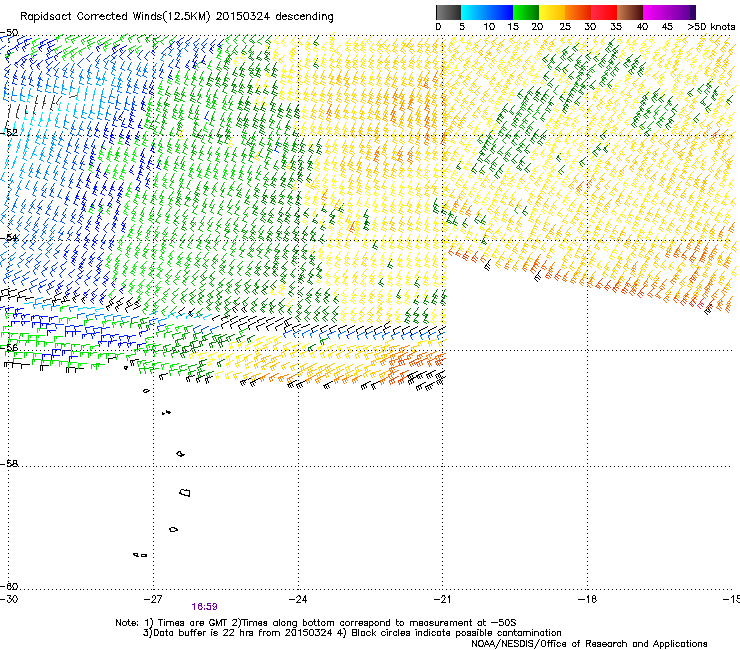This screenshot has height=650, width=740.
Task: Click the green 15-20 knots legend swatch
Action: click(526, 12)
